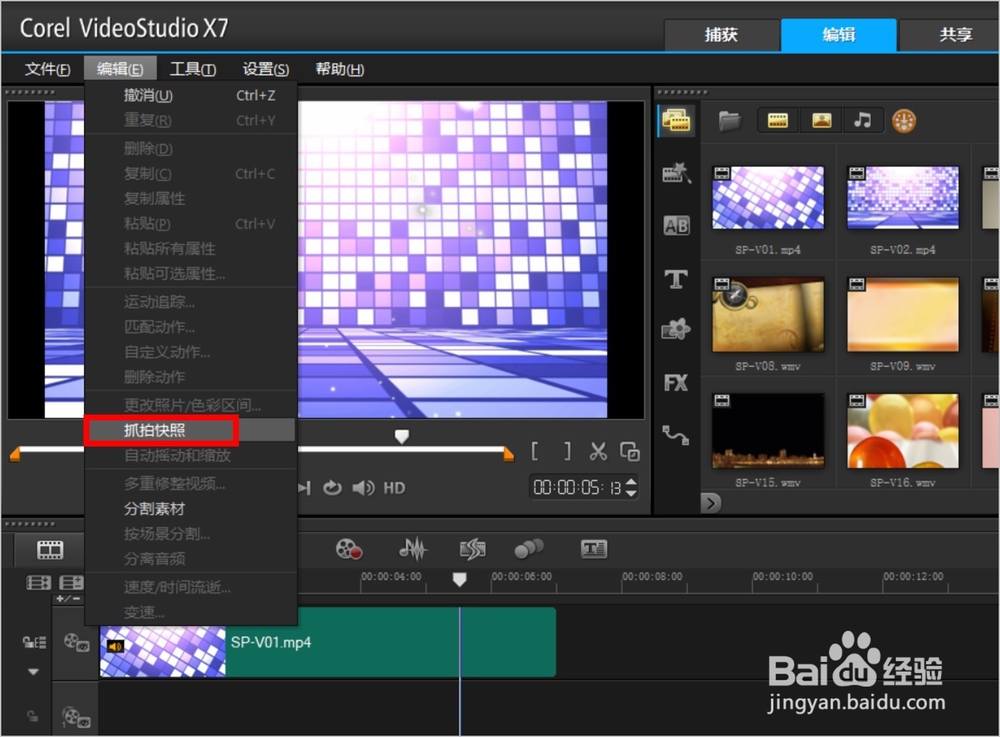Open the 文件 menu

point(47,69)
